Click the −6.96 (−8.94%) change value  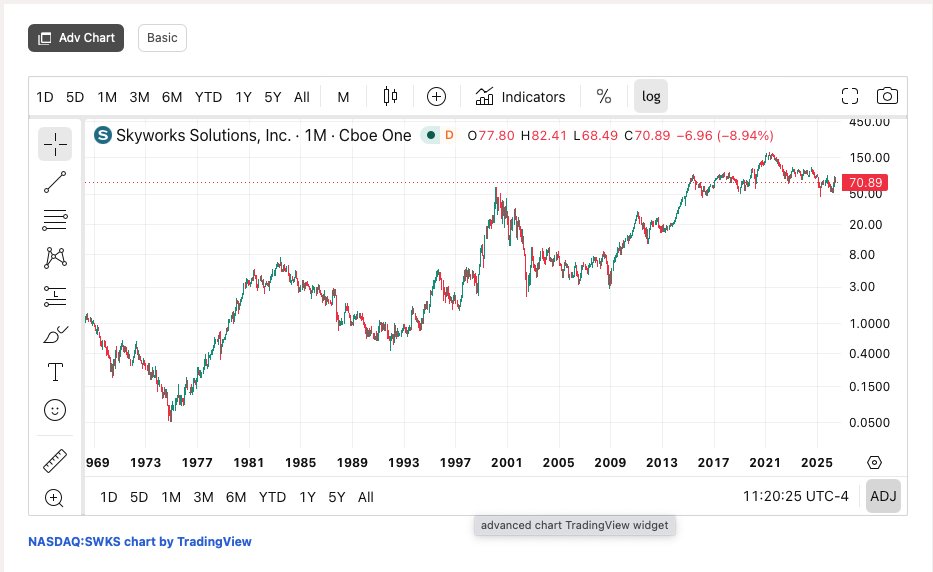click(x=725, y=136)
